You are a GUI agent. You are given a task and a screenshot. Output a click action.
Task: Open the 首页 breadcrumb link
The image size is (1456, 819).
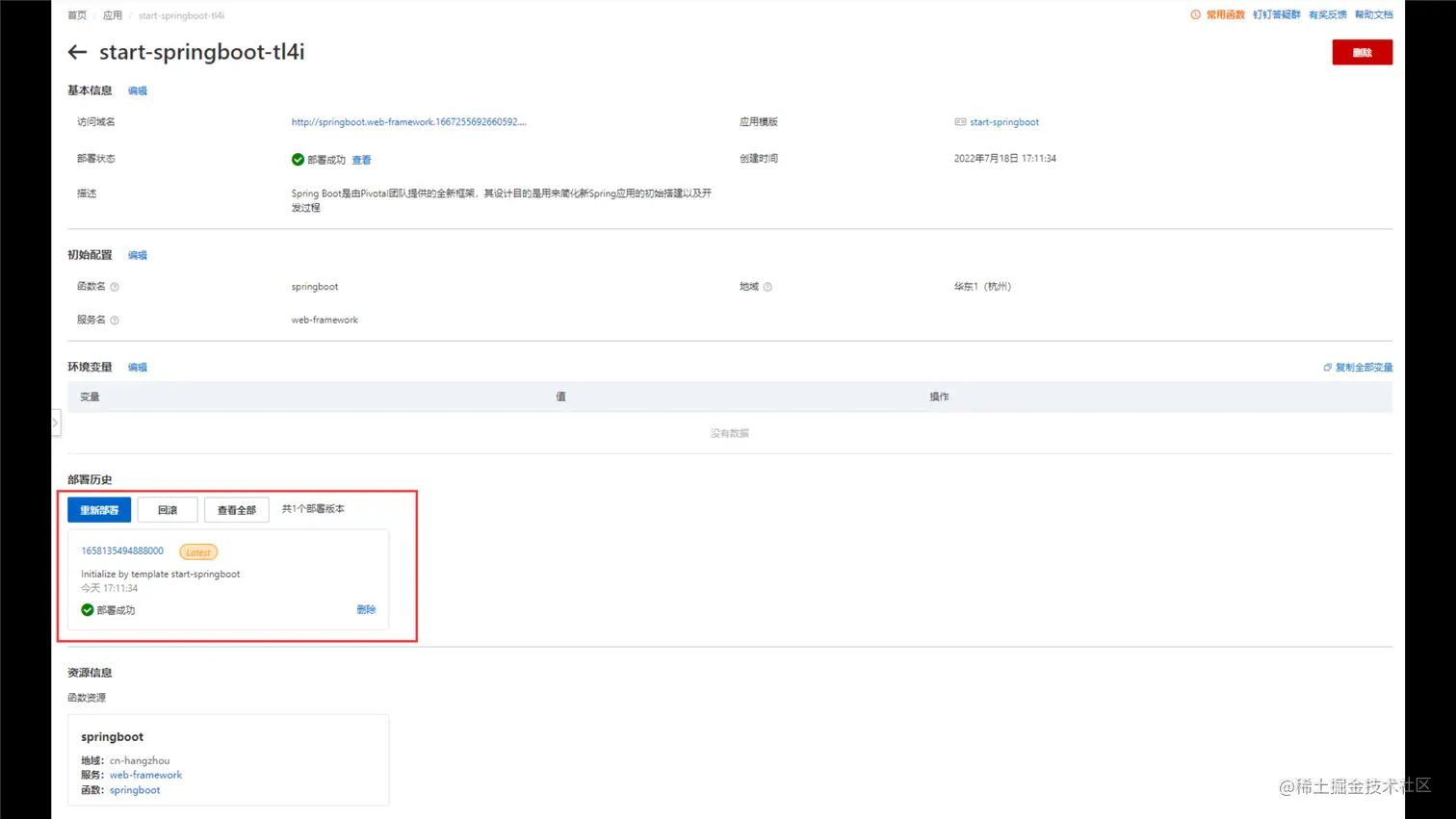click(77, 15)
